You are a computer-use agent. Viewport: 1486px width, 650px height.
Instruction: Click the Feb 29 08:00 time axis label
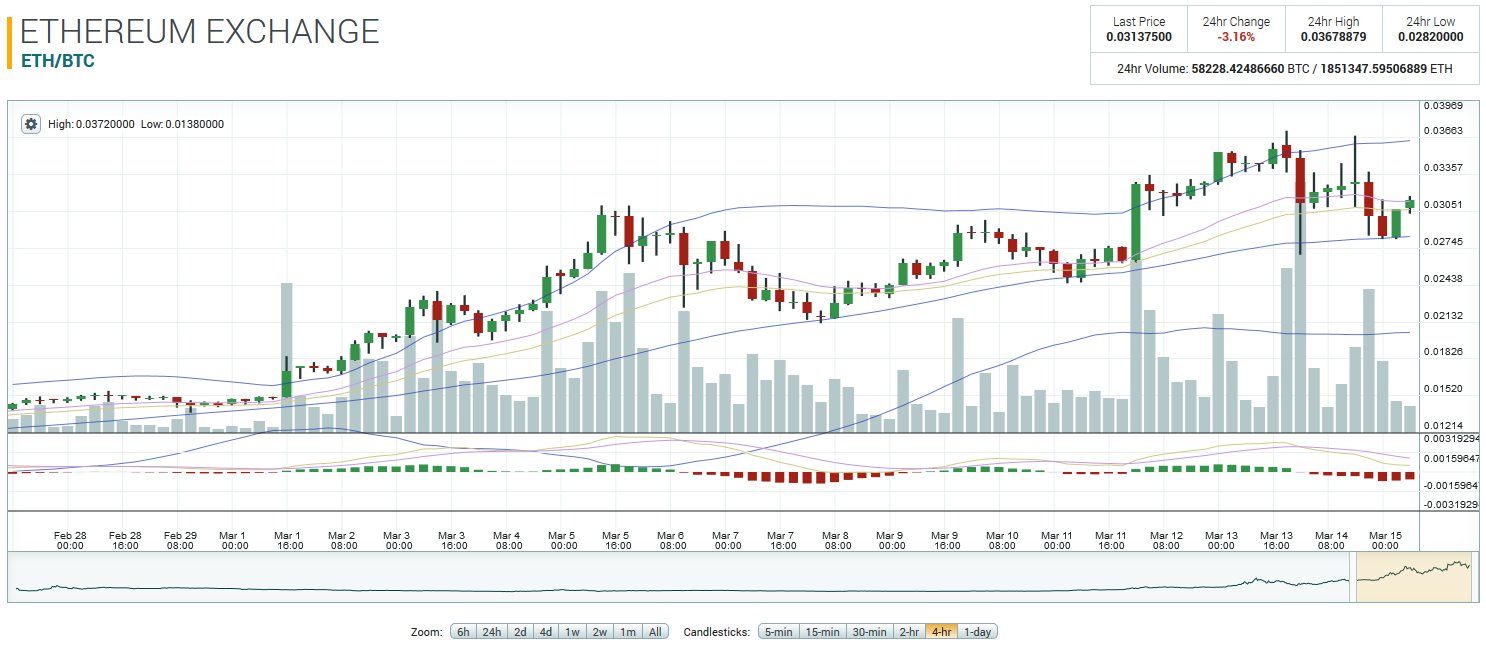(180, 540)
